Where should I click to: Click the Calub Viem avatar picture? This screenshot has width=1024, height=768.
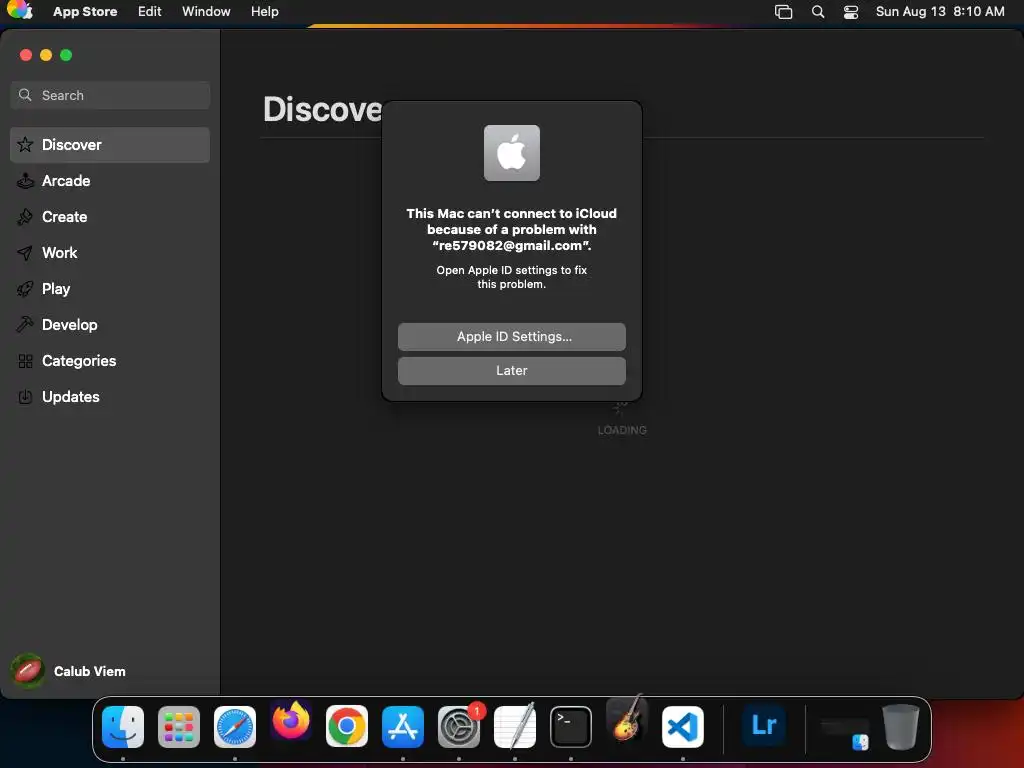pyautogui.click(x=28, y=671)
